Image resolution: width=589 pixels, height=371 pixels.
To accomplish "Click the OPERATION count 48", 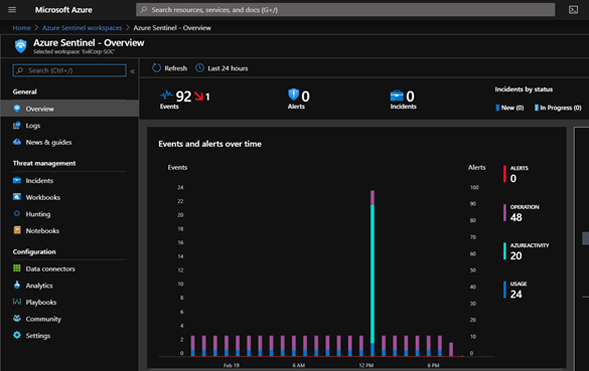I will pyautogui.click(x=516, y=217).
